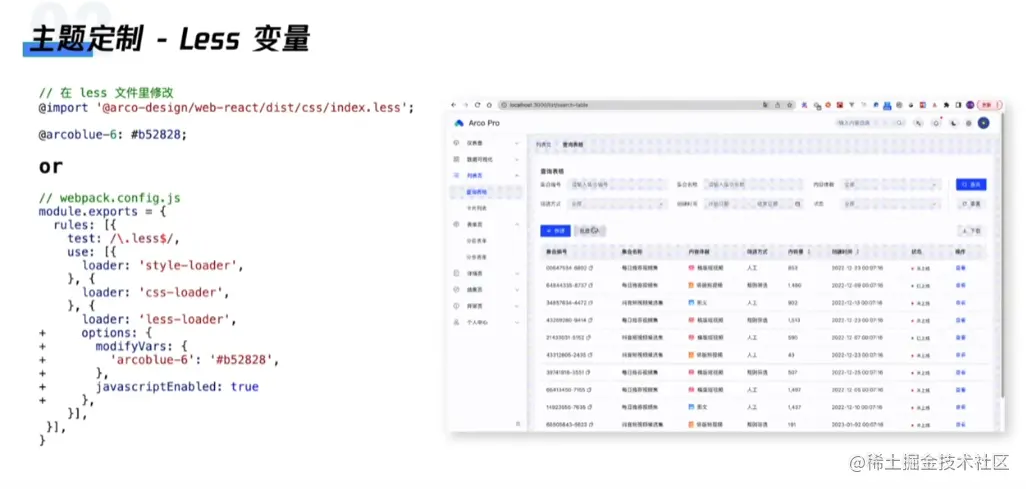
Task: Copy the ID in the 2022-12-13 row
Action: (x=590, y=302)
